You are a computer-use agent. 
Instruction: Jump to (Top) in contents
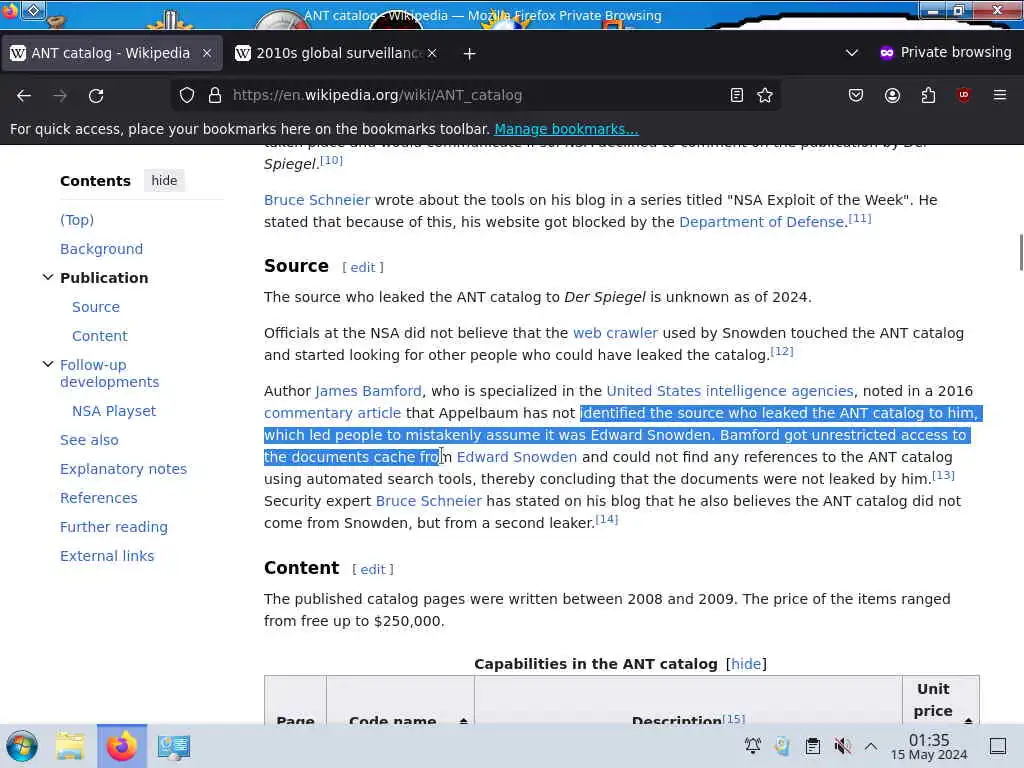click(x=77, y=220)
